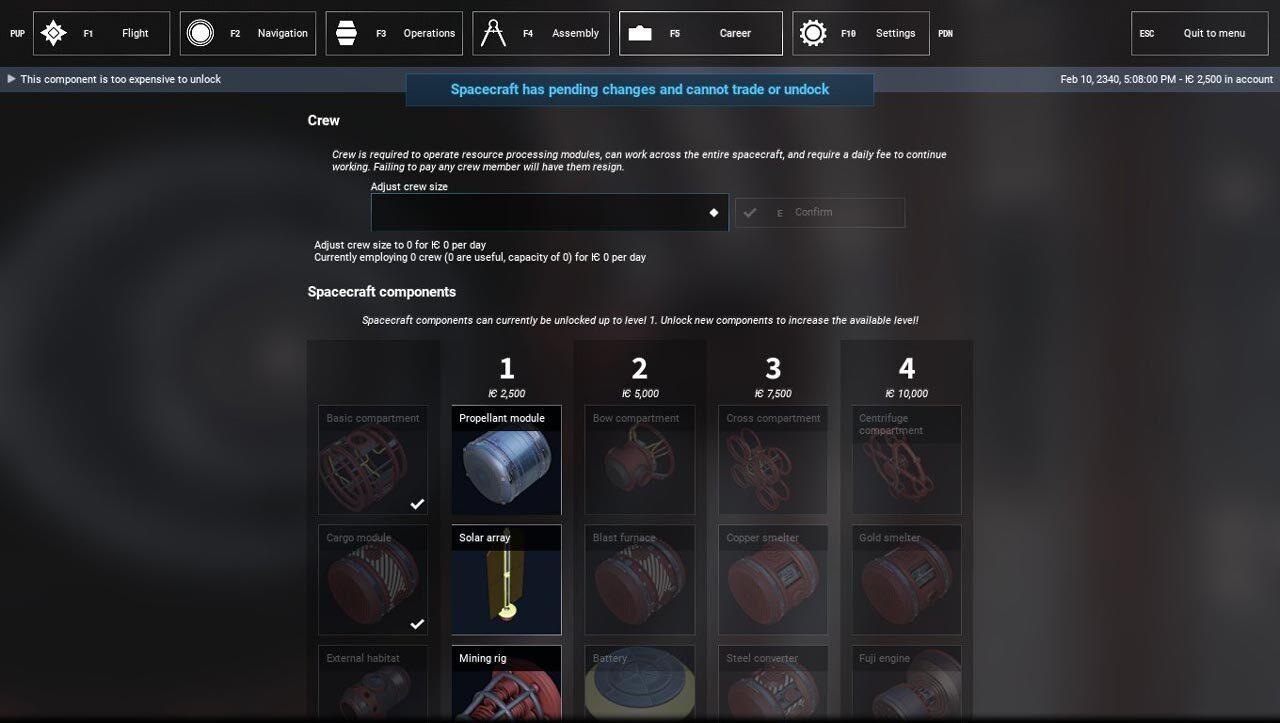Click the Adjust crew size field
1280x723 pixels.
coord(549,212)
